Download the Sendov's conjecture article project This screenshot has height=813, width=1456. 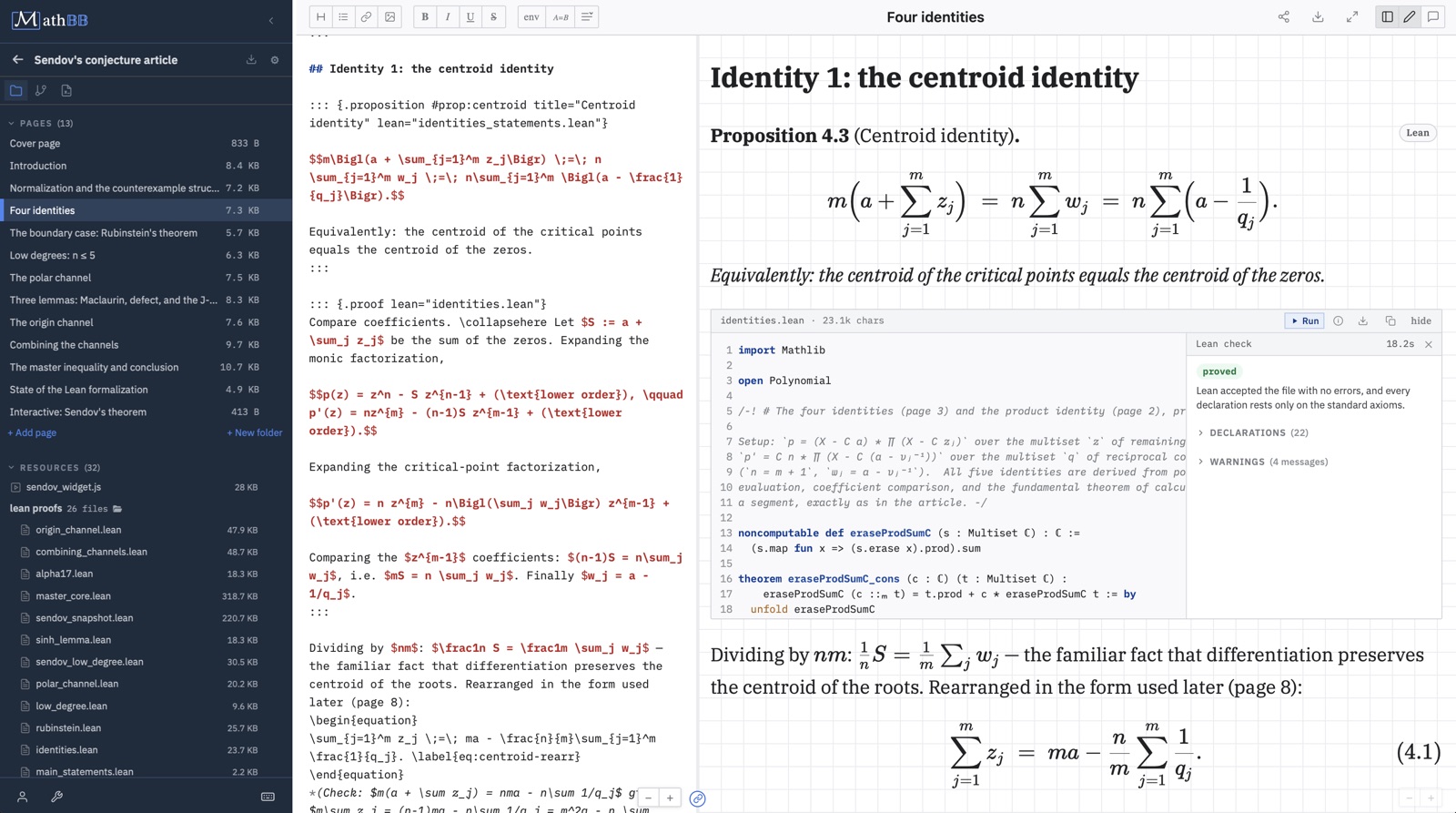coord(251,60)
